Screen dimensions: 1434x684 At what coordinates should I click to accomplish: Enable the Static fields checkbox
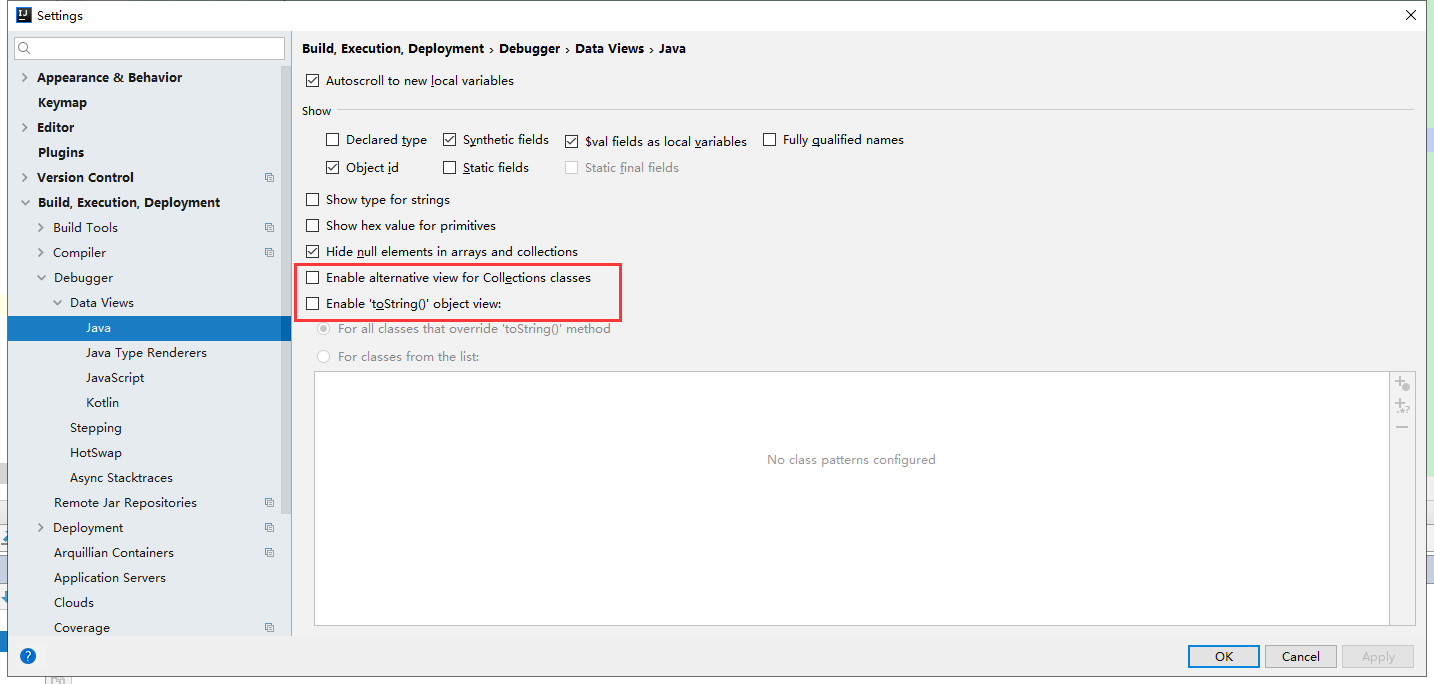coord(450,168)
